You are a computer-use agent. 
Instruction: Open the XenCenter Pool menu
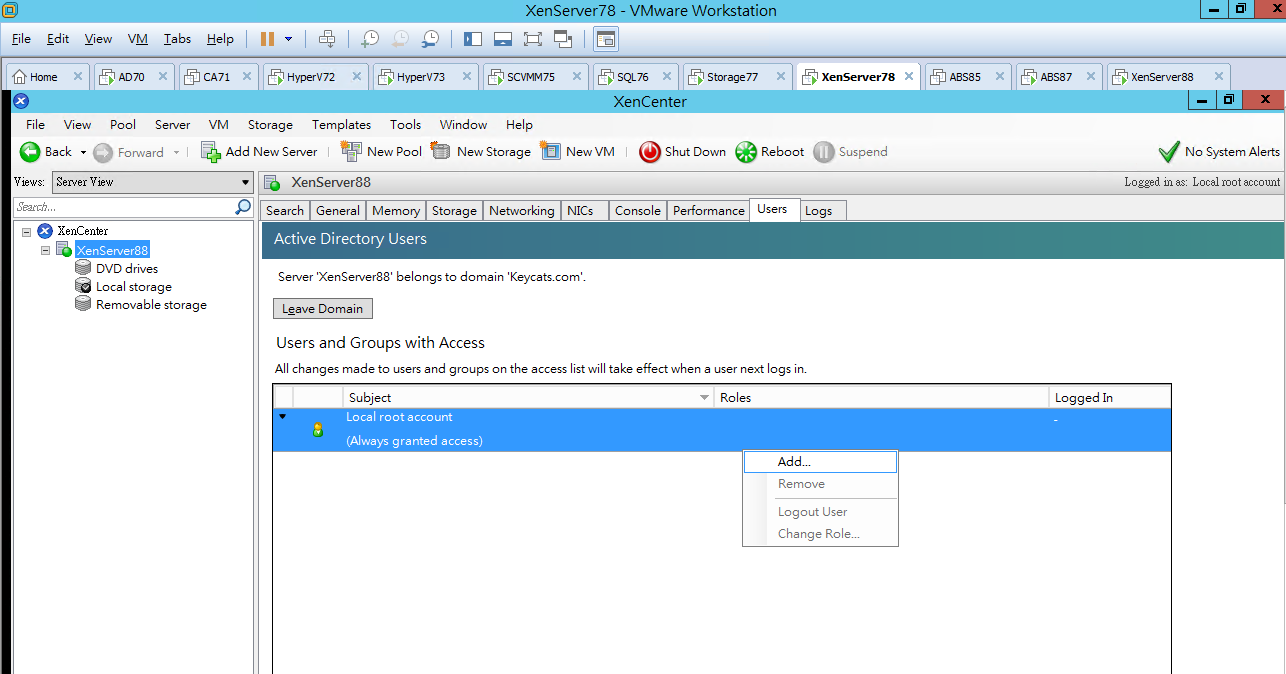click(123, 125)
